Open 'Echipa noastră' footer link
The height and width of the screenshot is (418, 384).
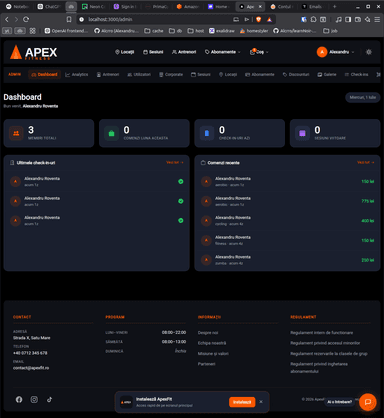tap(212, 343)
